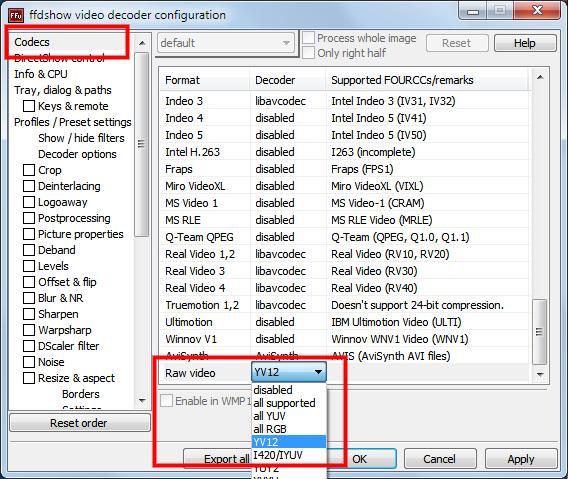568x479 pixels.
Task: Click disabled decoder for Fraps
Action: click(275, 169)
